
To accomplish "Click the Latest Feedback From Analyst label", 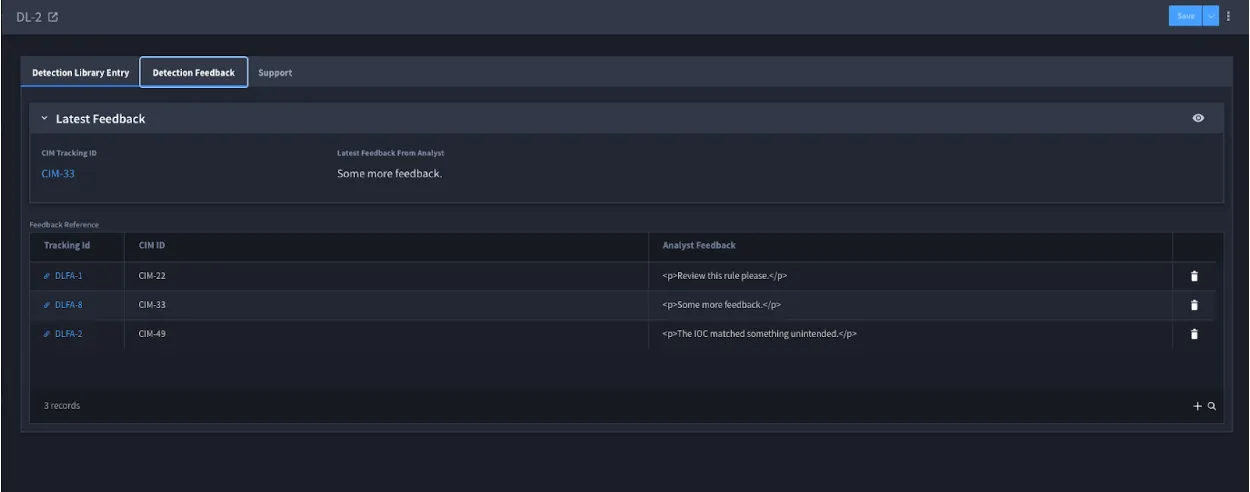I will point(391,152).
